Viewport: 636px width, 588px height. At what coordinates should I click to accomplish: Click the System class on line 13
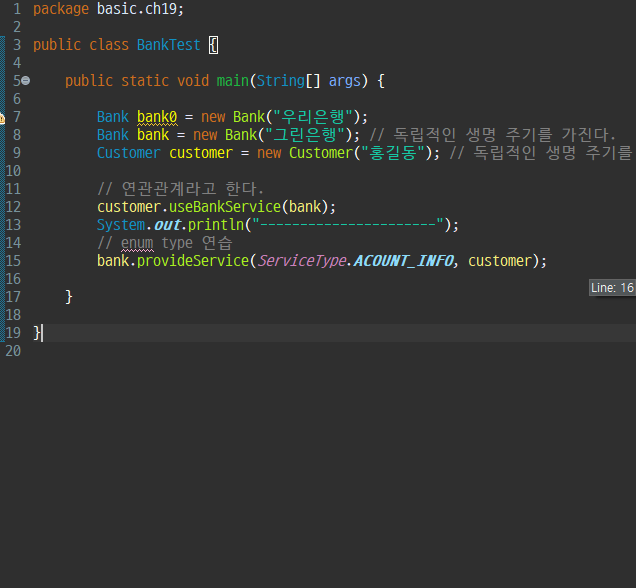click(x=121, y=225)
